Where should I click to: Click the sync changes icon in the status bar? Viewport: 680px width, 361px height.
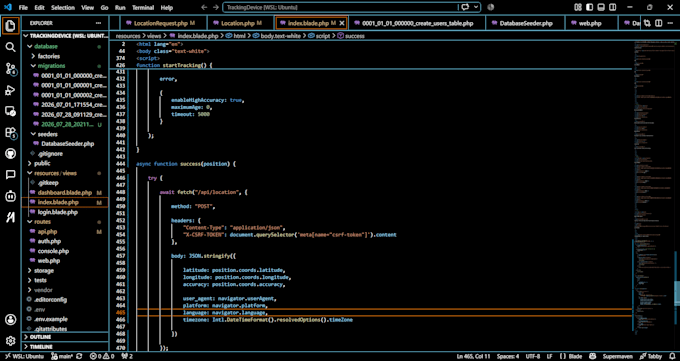tap(79, 356)
